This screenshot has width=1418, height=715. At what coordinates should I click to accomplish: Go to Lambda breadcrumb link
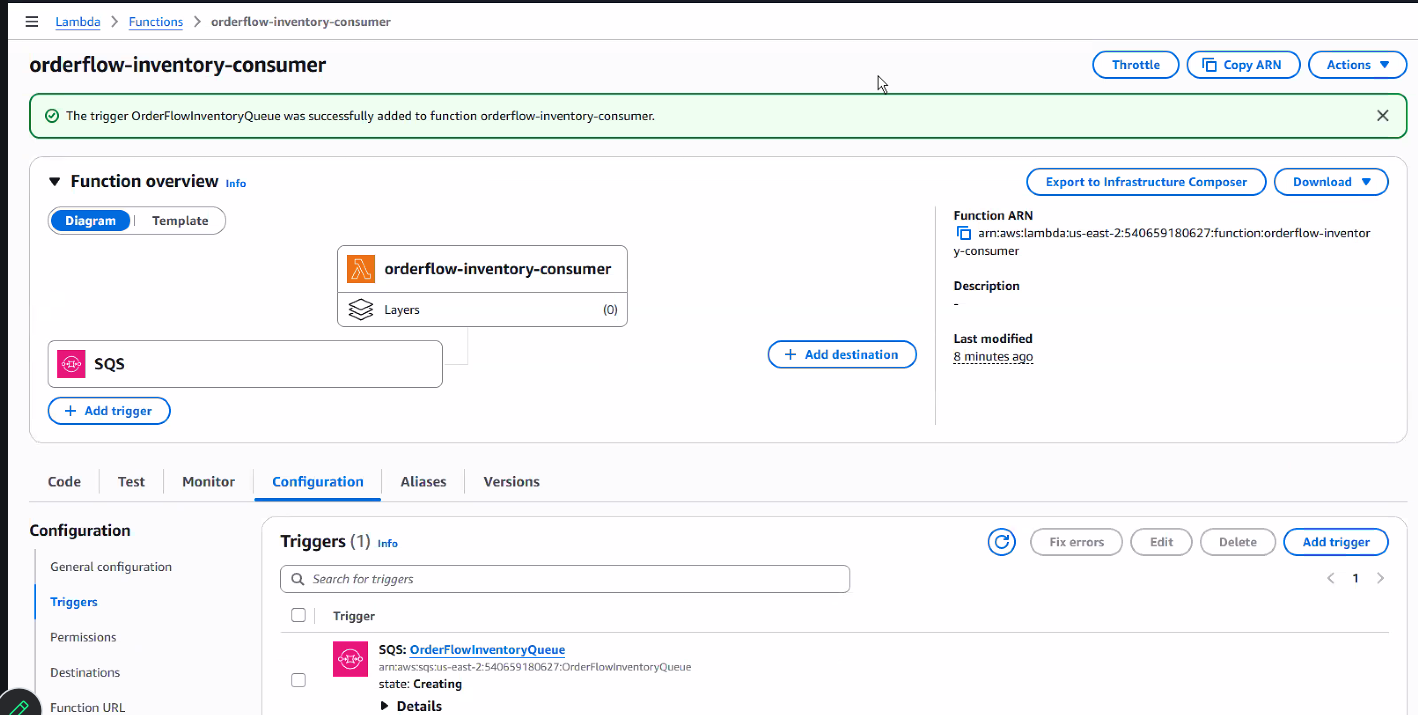point(78,21)
